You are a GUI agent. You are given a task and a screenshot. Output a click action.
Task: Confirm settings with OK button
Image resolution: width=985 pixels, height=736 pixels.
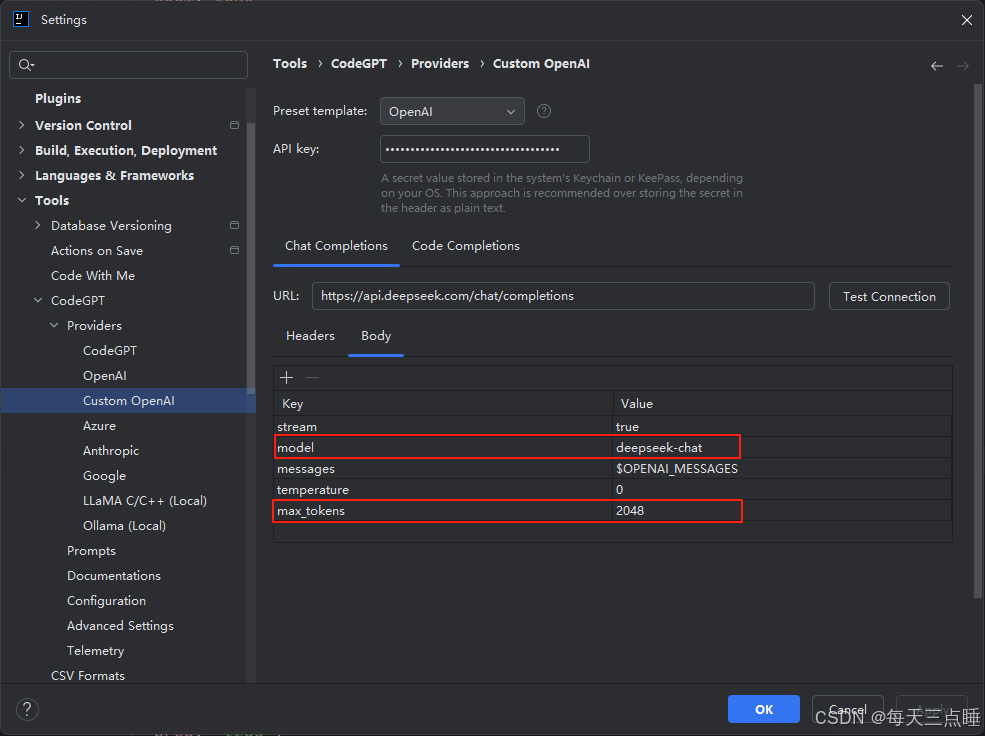point(763,709)
